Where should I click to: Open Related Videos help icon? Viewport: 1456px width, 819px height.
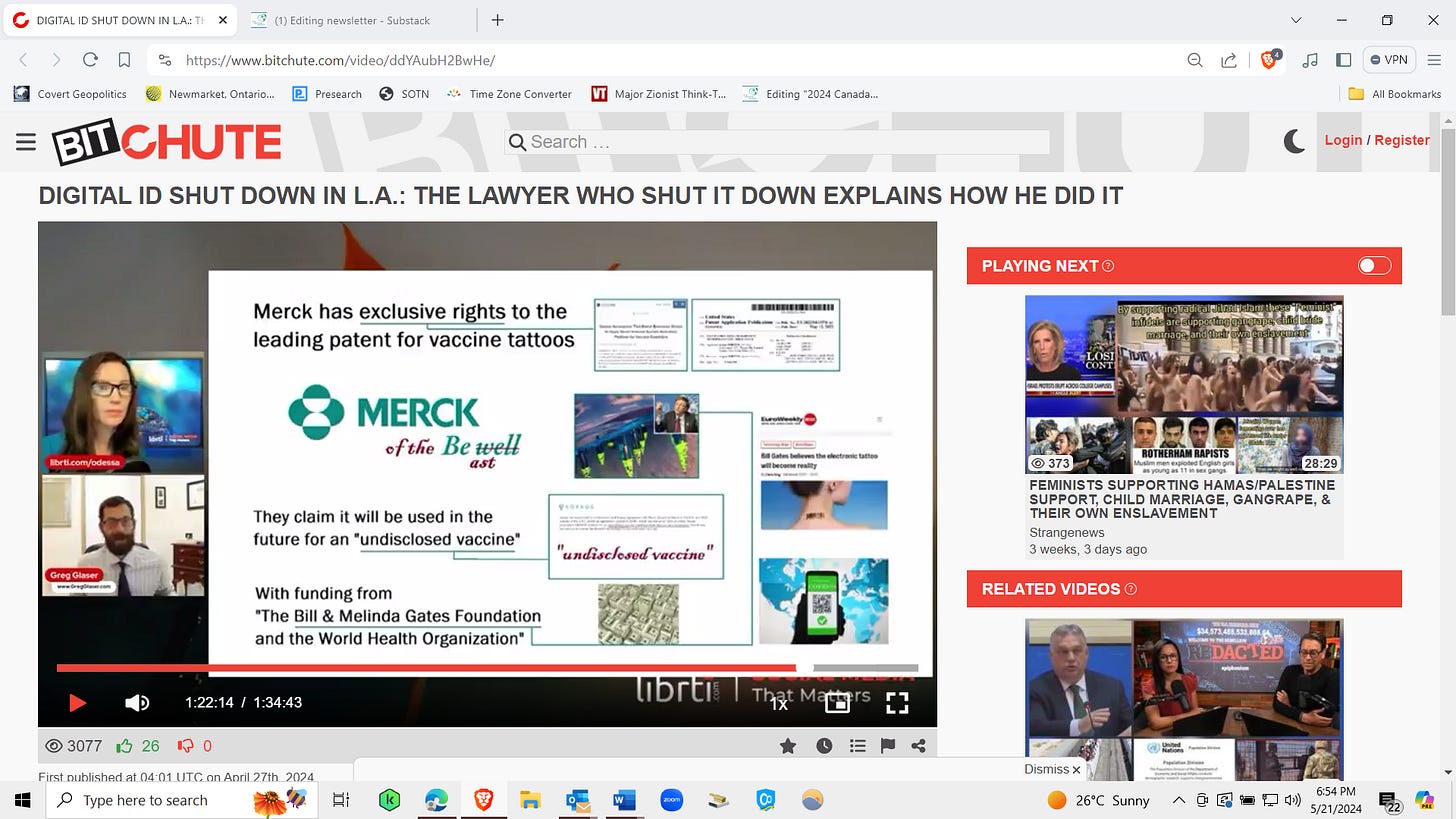click(x=1131, y=589)
